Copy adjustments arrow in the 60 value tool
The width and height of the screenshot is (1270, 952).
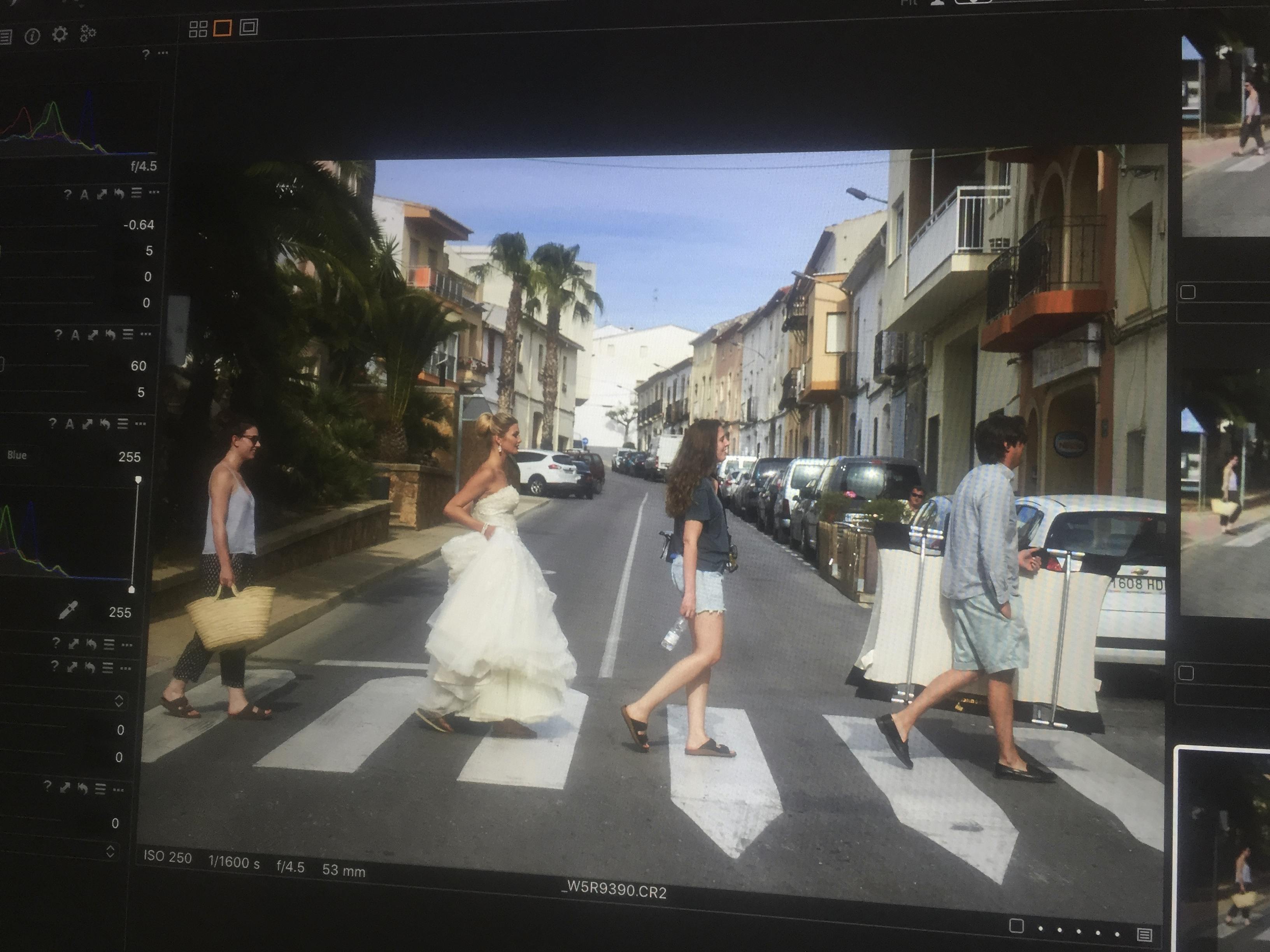93,335
